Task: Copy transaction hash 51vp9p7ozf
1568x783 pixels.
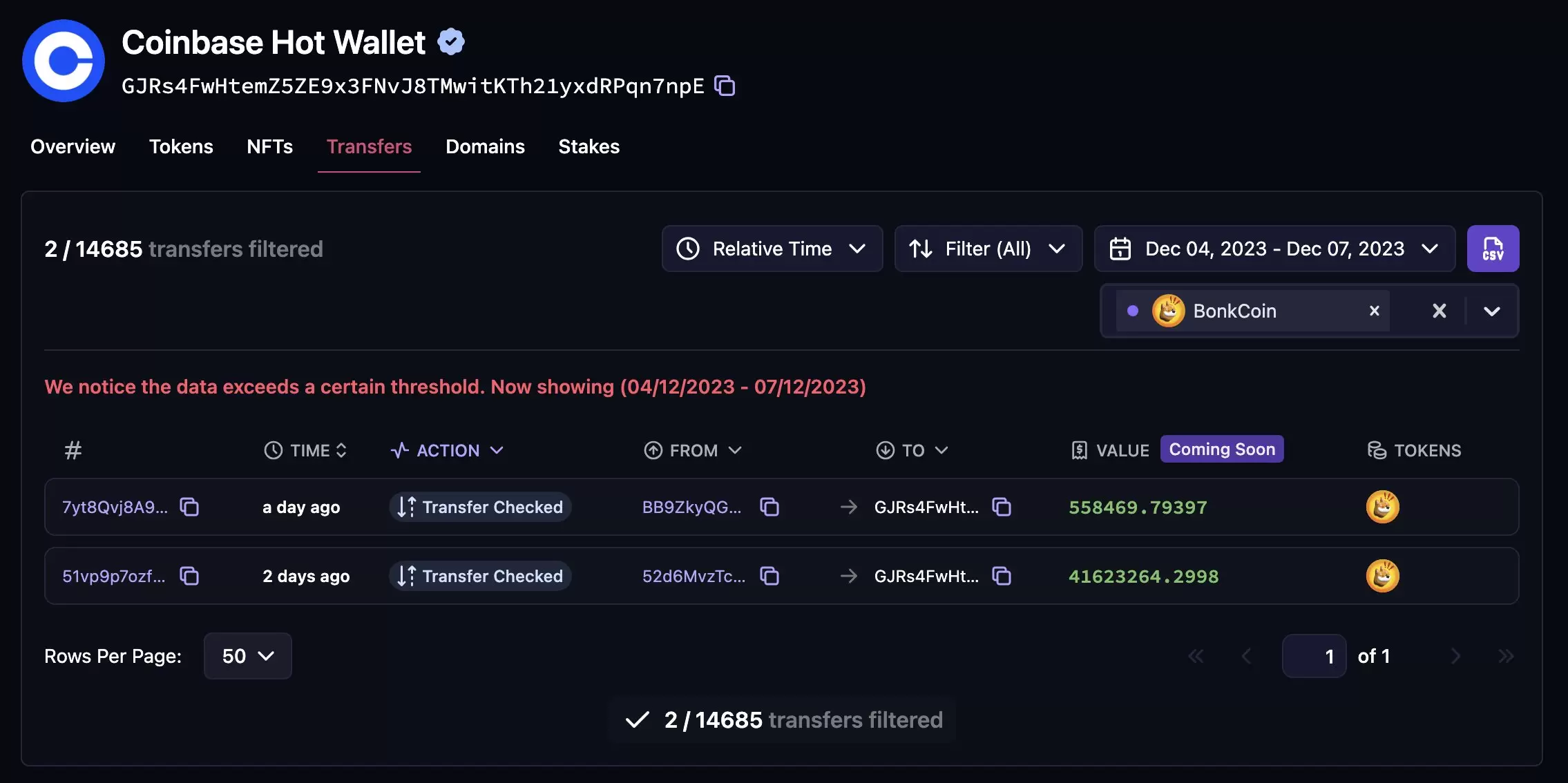Action: pyautogui.click(x=189, y=576)
